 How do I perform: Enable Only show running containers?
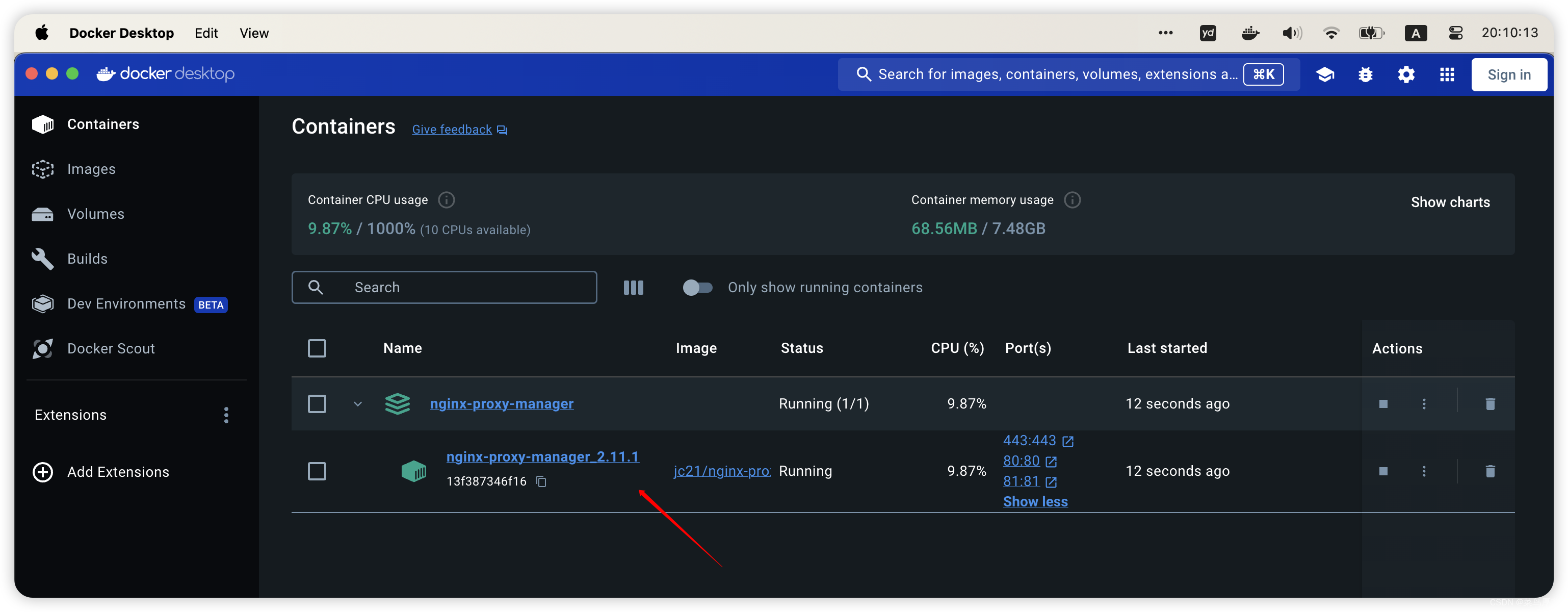coord(697,287)
